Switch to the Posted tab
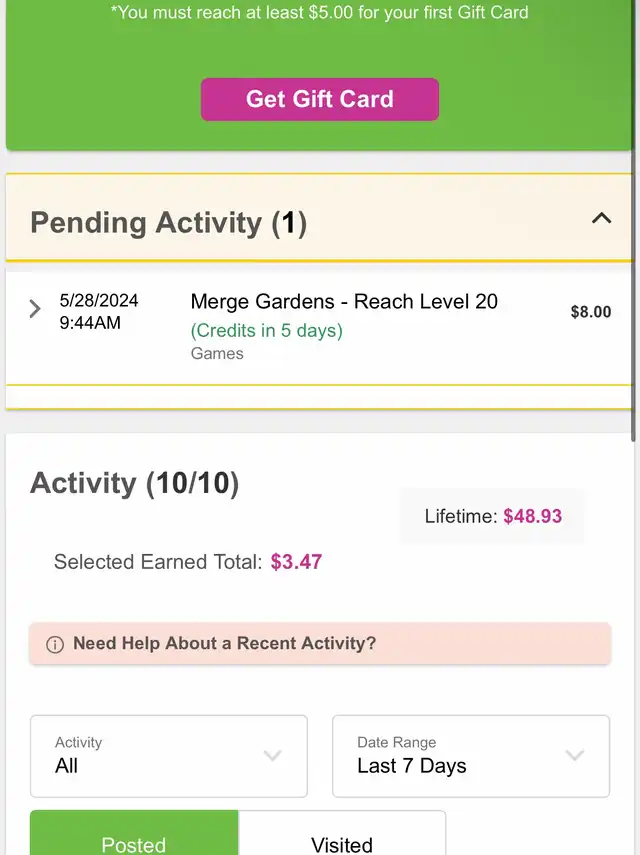 (x=134, y=838)
